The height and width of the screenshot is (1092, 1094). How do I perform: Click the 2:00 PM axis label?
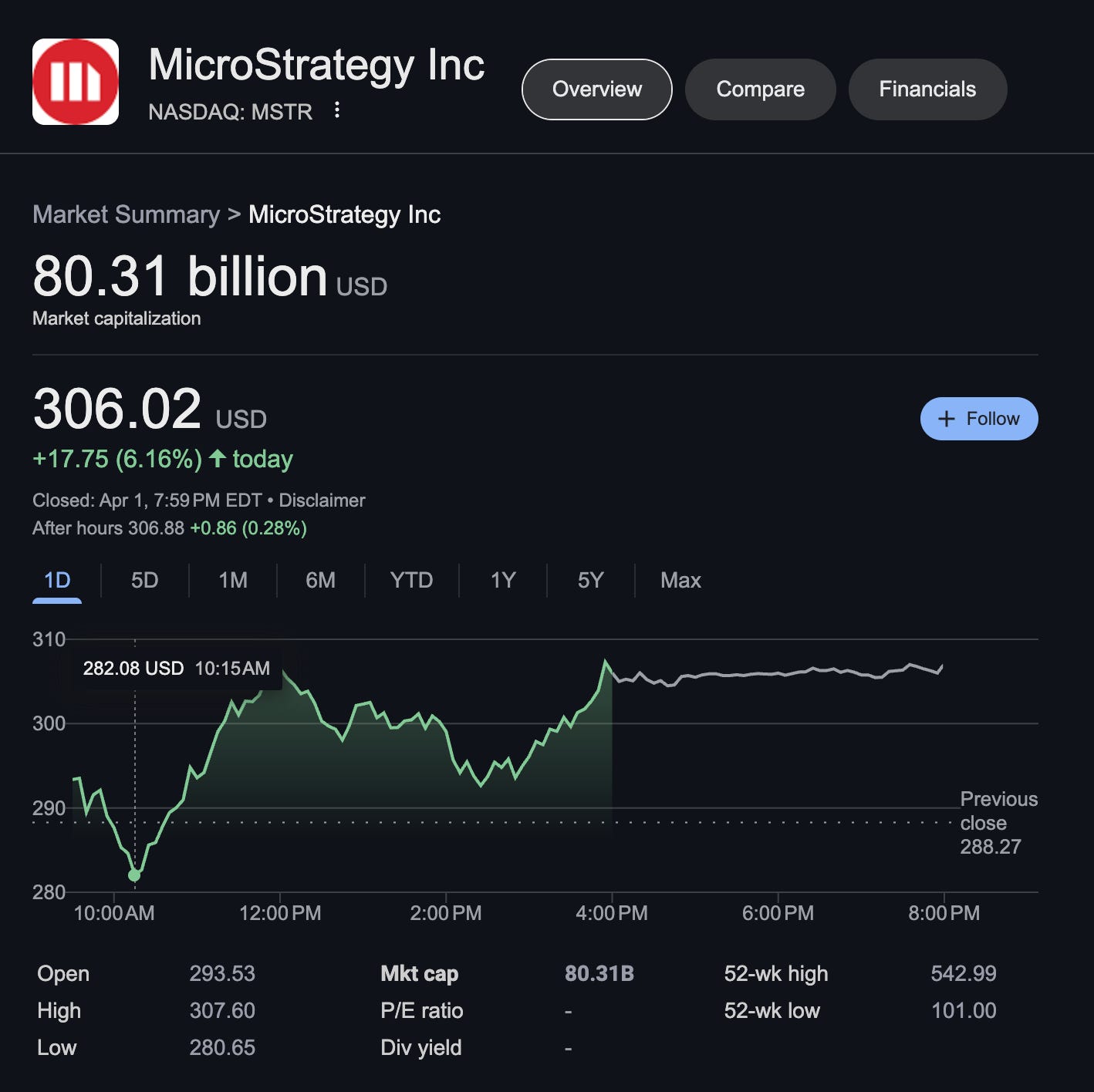click(x=446, y=913)
